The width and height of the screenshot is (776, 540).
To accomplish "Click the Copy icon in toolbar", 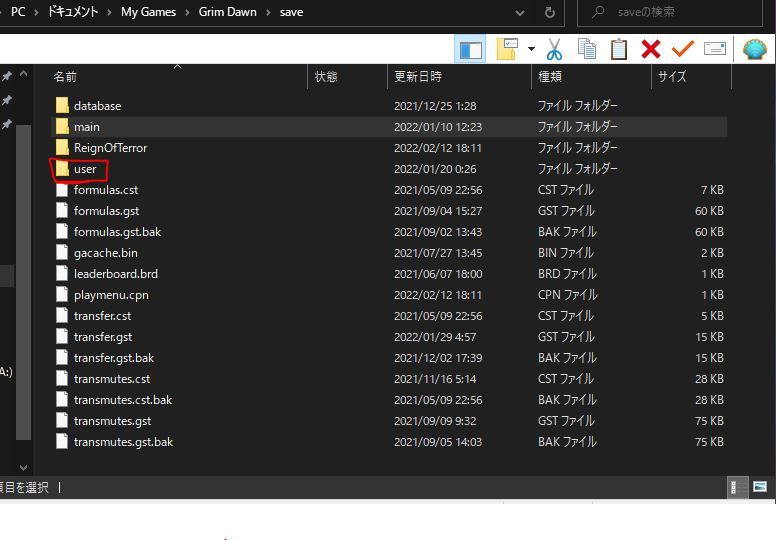I will [x=587, y=49].
